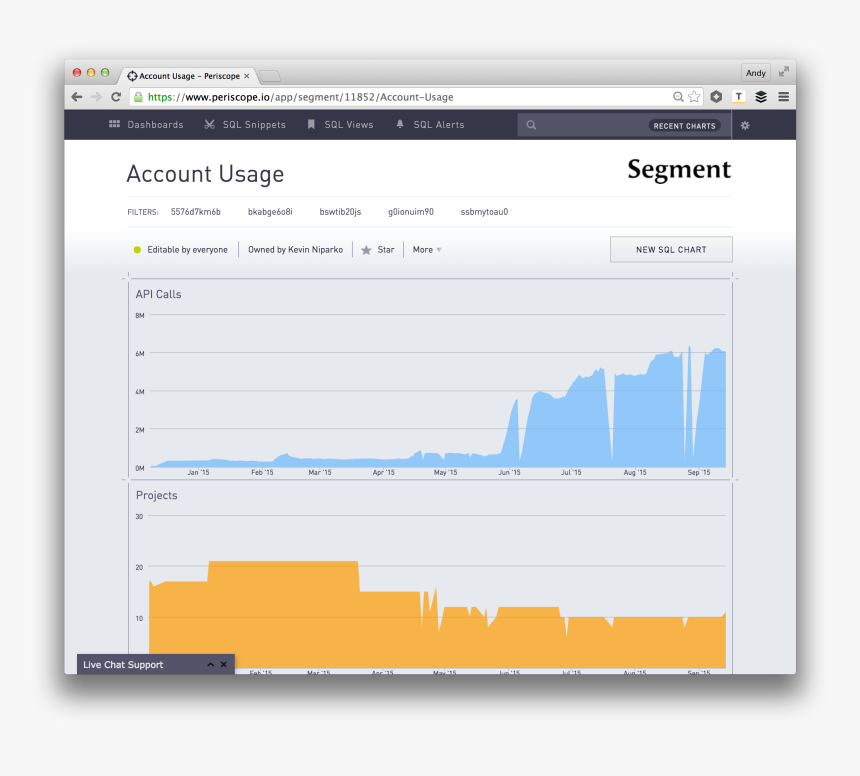Click the star icon beside Star
Image resolution: width=860 pixels, height=776 pixels.
tap(366, 250)
